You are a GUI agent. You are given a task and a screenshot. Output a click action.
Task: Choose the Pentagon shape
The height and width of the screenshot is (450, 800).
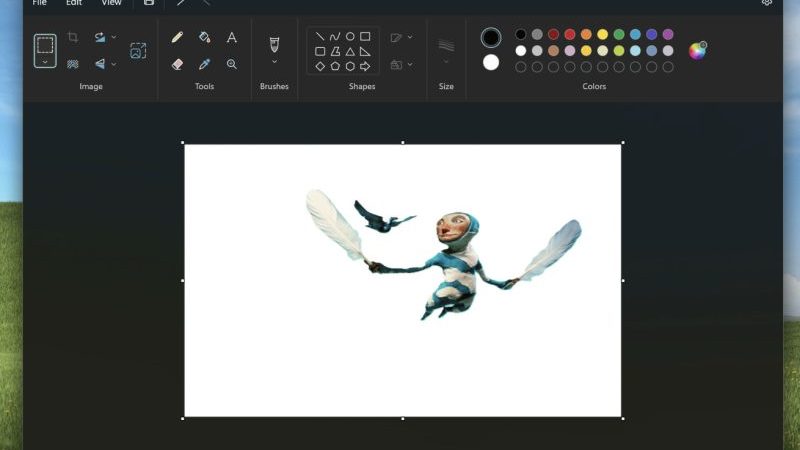pyautogui.click(x=335, y=66)
